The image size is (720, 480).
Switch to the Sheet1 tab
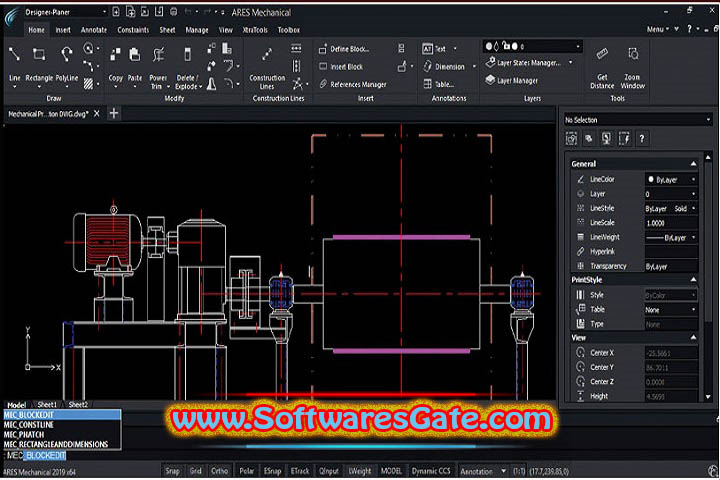click(47, 404)
